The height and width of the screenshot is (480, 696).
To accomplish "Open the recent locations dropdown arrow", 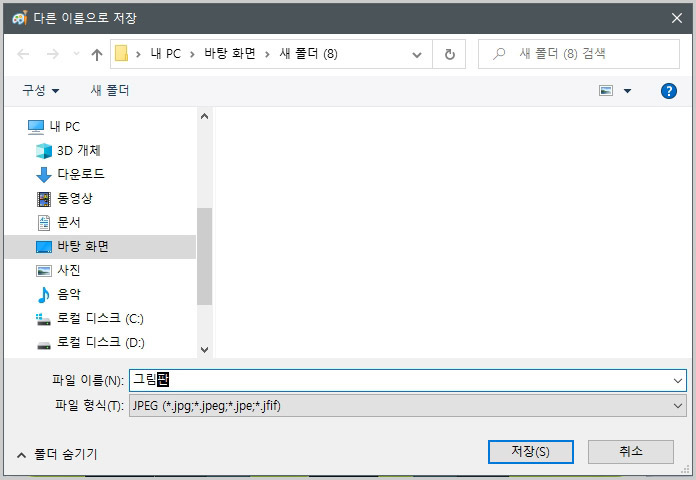I will coord(76,54).
